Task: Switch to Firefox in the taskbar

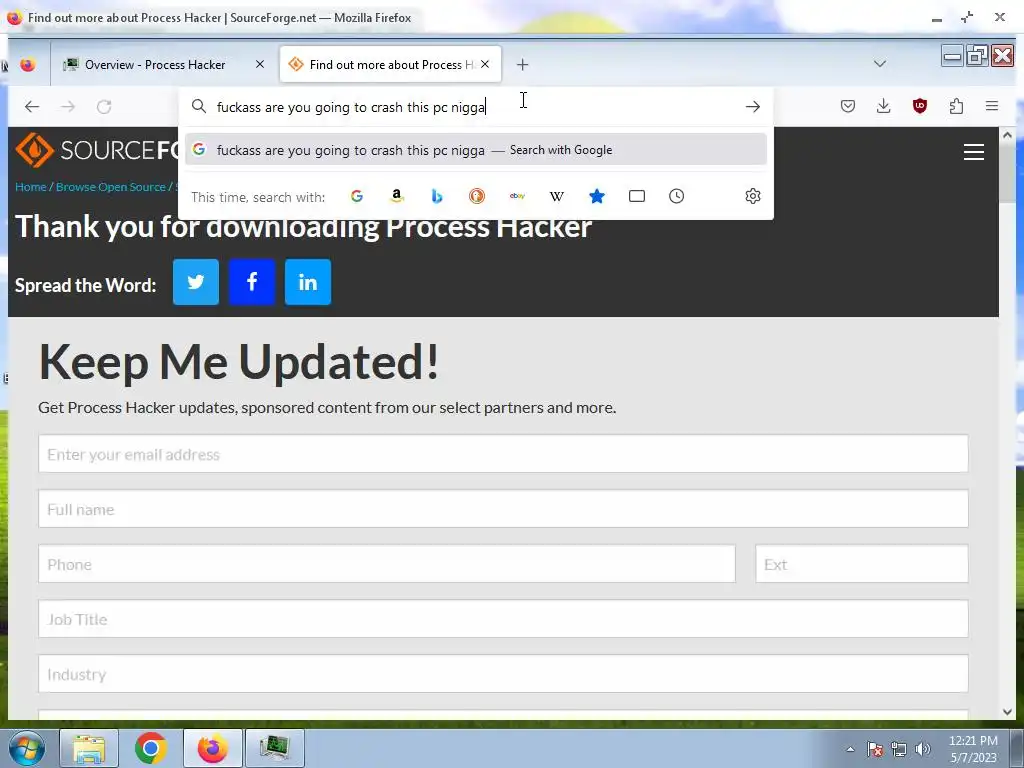Action: point(213,748)
